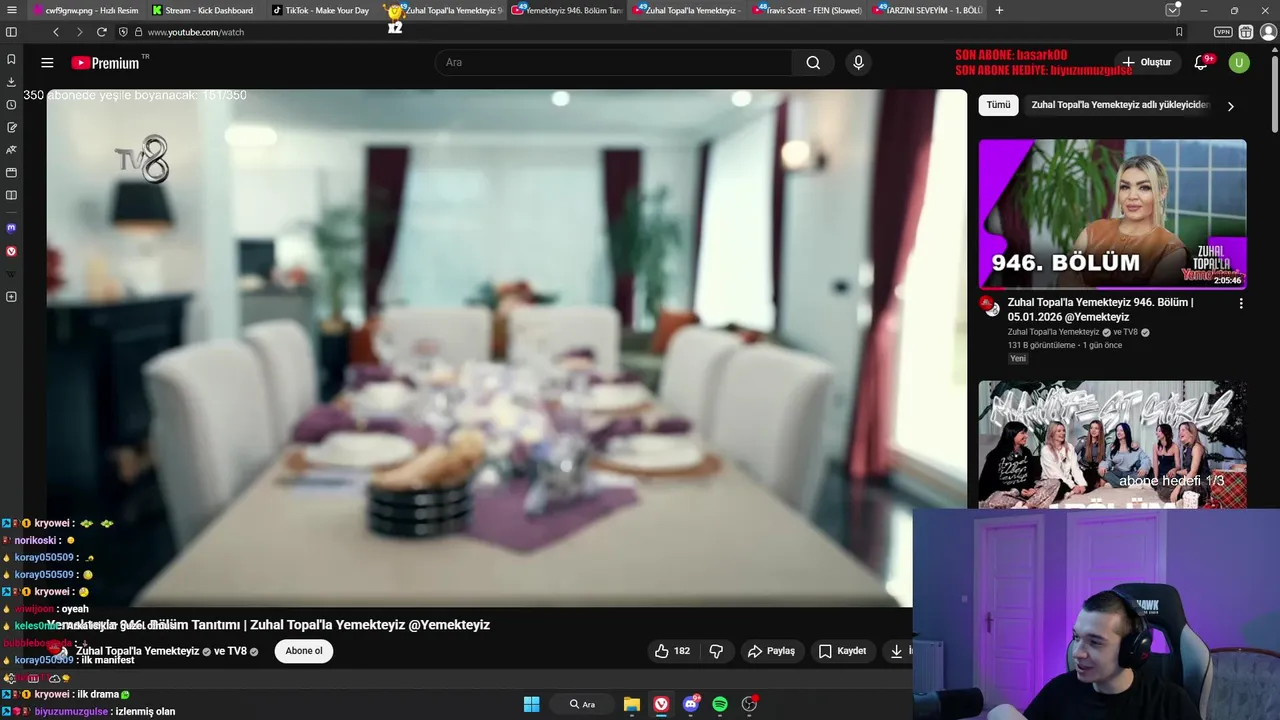Go back to the previous page
Viewport: 1280px width, 720px height.
56,32
